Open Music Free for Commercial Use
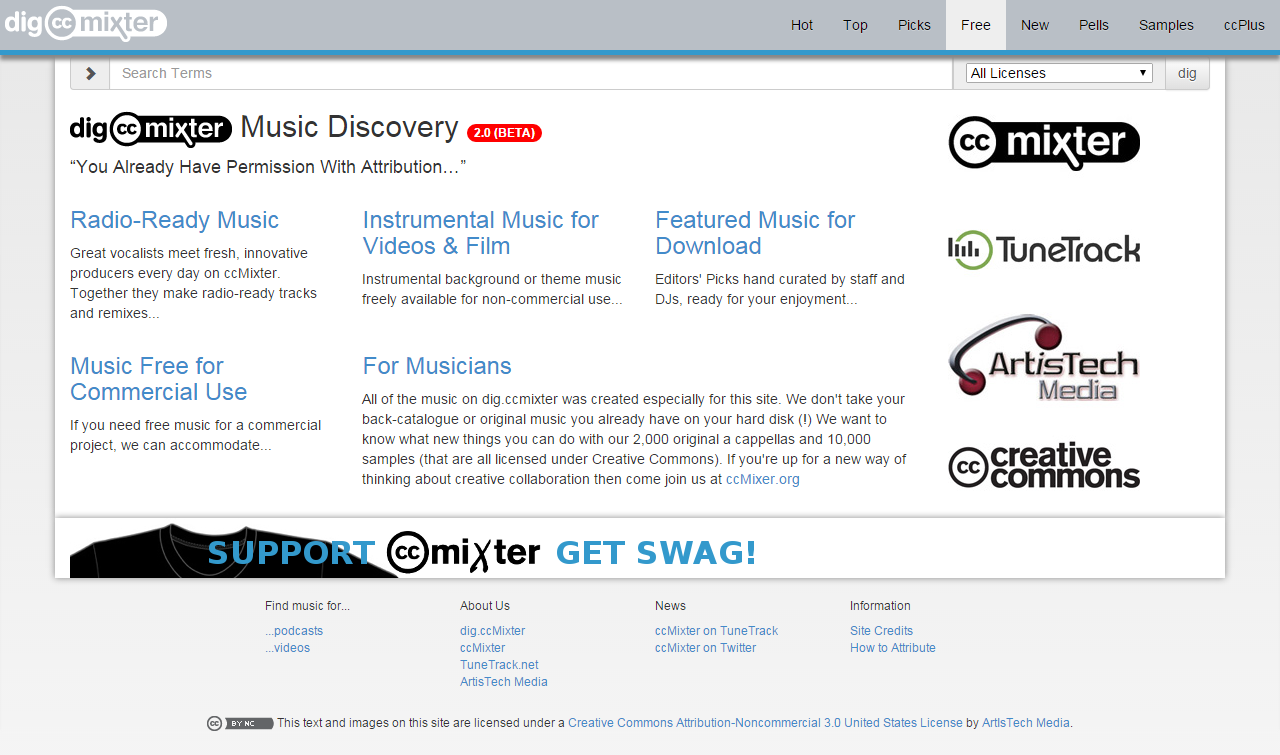1280x755 pixels. coord(158,379)
